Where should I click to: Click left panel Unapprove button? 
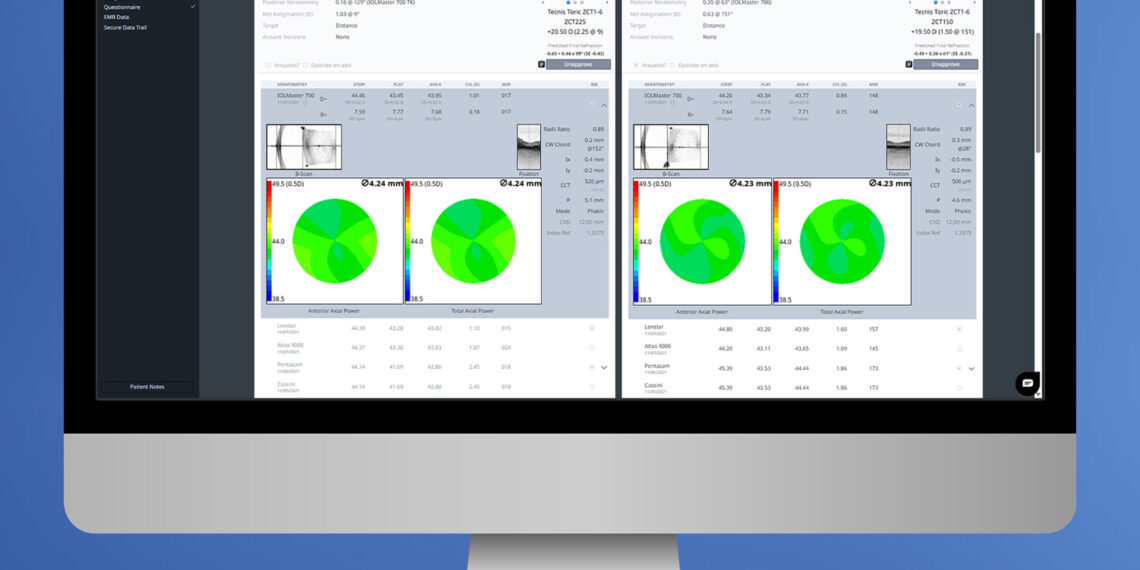(578, 64)
